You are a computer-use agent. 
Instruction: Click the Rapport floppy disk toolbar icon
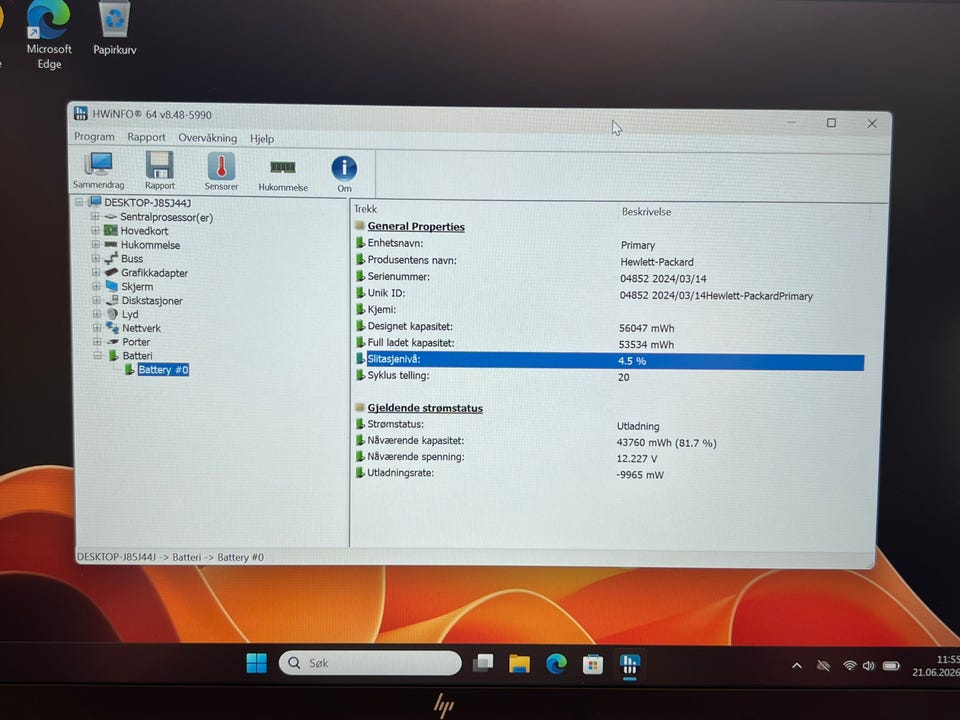(x=160, y=170)
